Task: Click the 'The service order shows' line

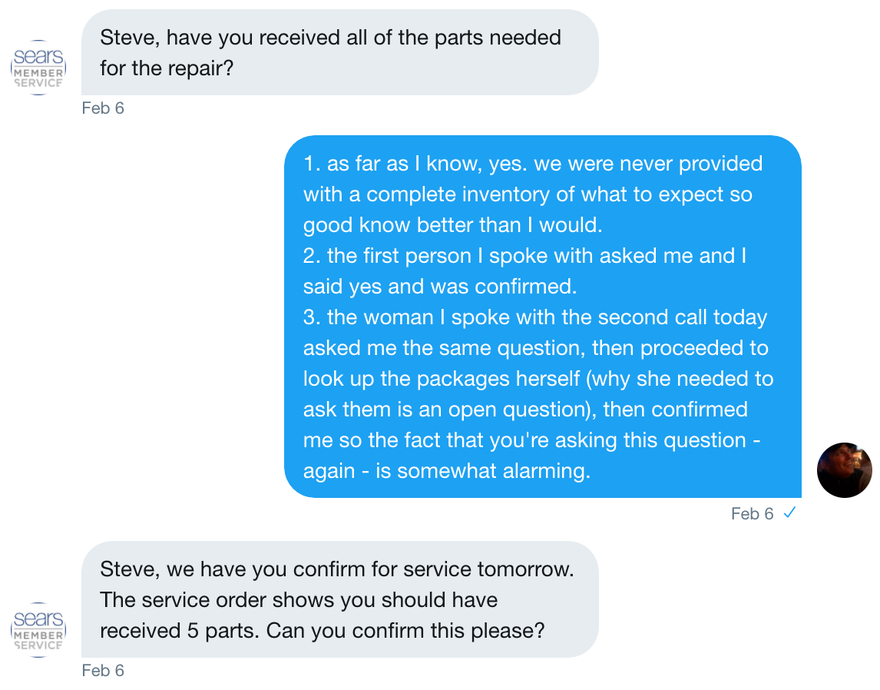Action: [x=299, y=600]
